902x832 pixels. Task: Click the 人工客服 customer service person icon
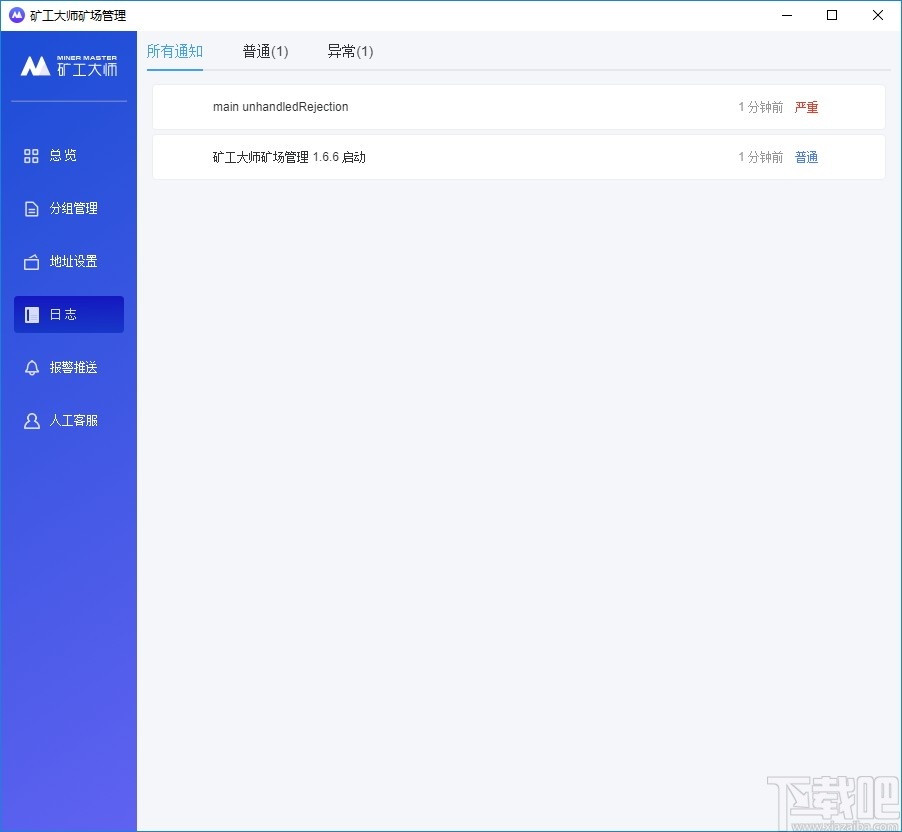coord(31,420)
